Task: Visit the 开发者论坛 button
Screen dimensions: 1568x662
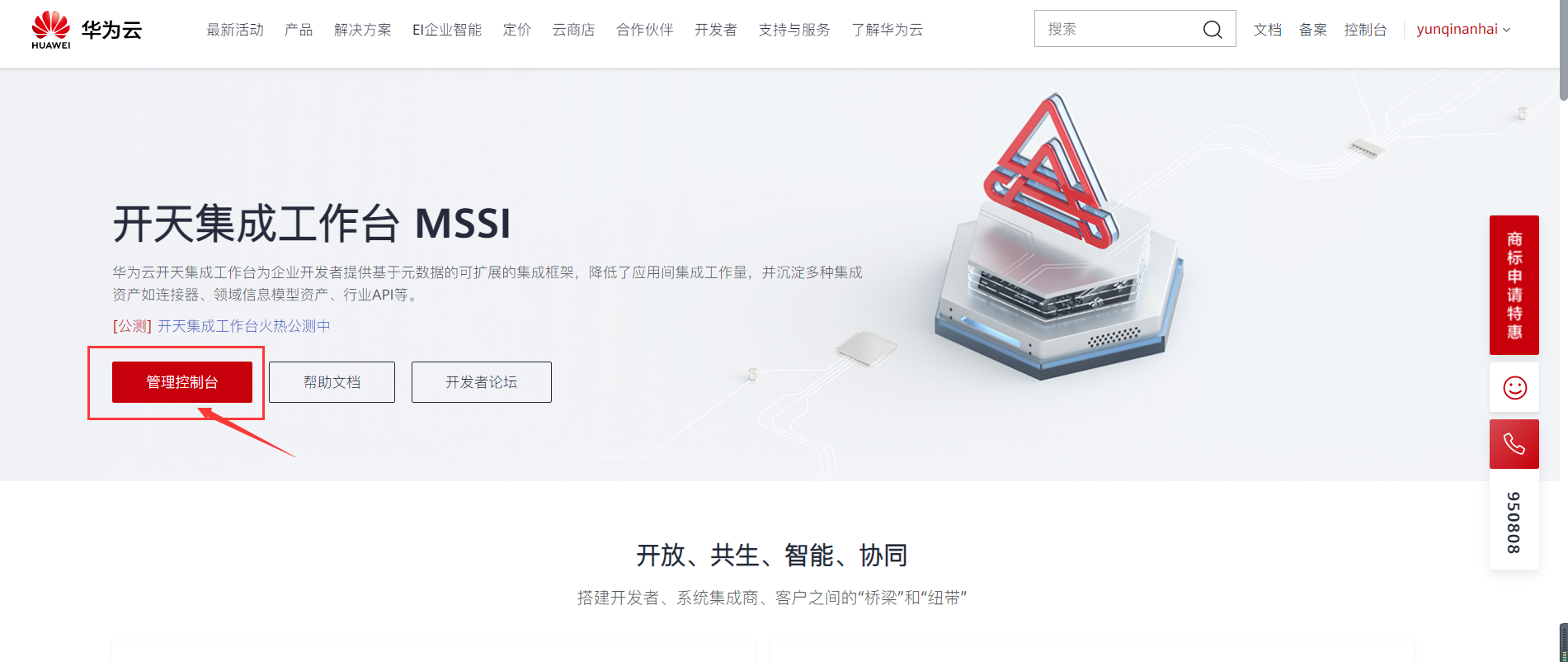Action: (482, 382)
